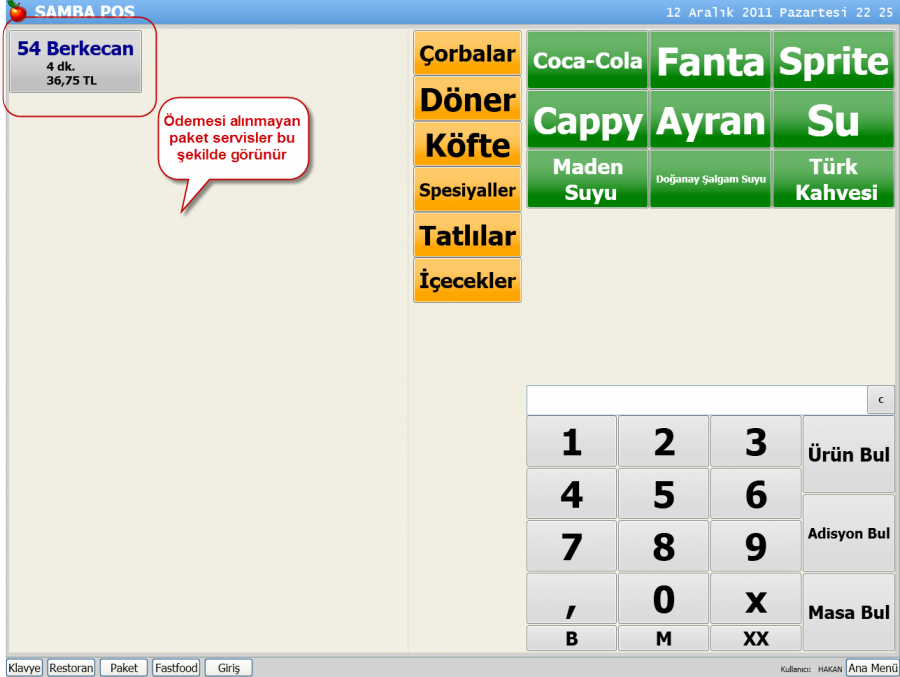
Task: Tap the B key on numpad
Action: tap(572, 638)
